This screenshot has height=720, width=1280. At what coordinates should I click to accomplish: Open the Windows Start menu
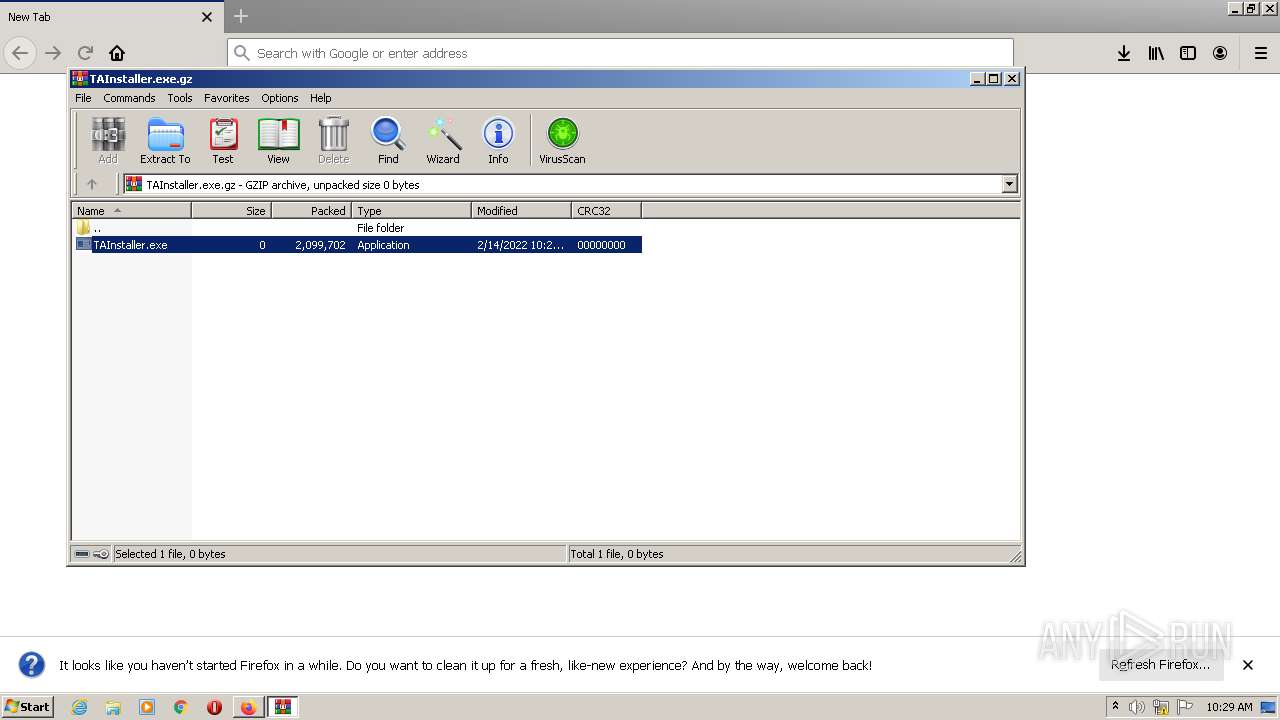[27, 706]
